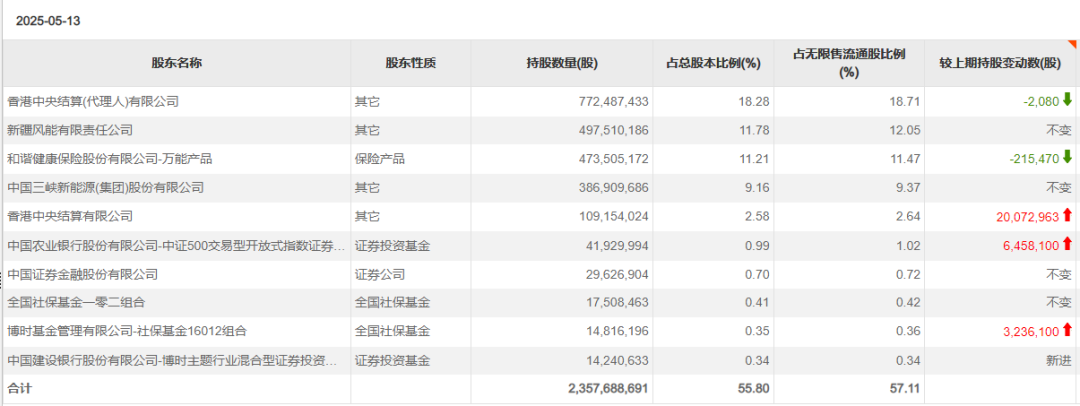
Task: Select shareholder 中国三峡新能源(集团)股份有限公司
Action: (x=105, y=187)
